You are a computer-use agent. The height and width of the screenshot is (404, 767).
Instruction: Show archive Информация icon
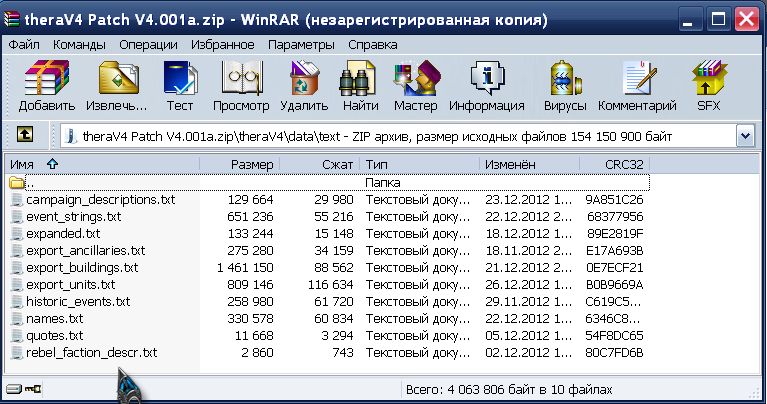[x=487, y=78]
